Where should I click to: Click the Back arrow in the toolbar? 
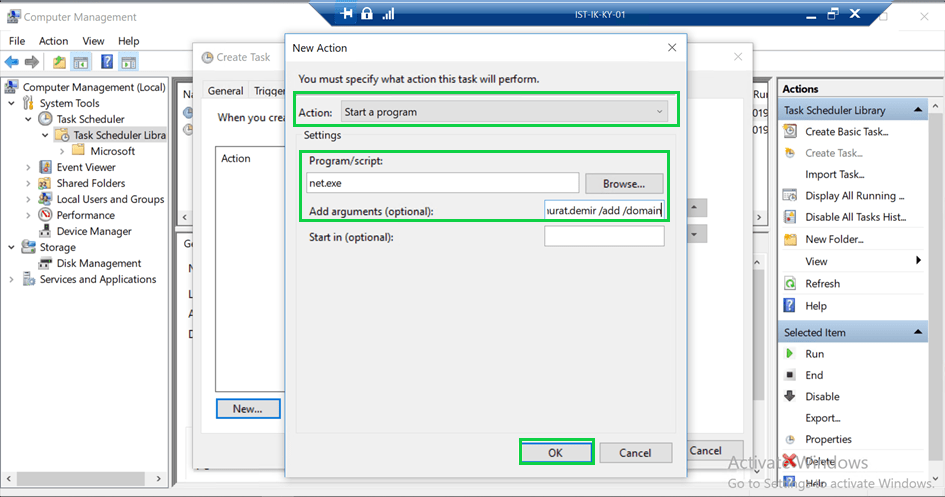12,62
